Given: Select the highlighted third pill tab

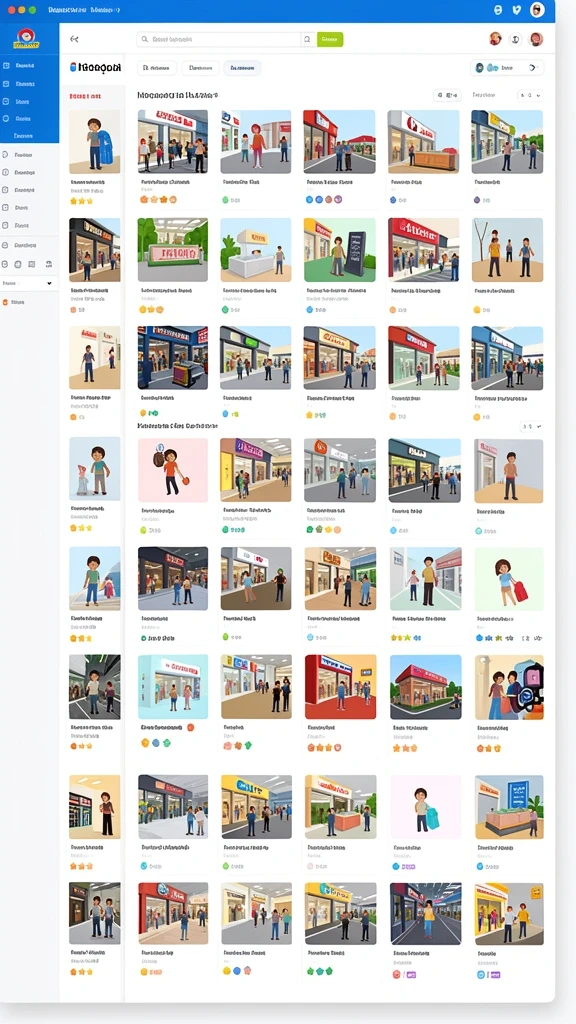Looking at the screenshot, I should [242, 68].
